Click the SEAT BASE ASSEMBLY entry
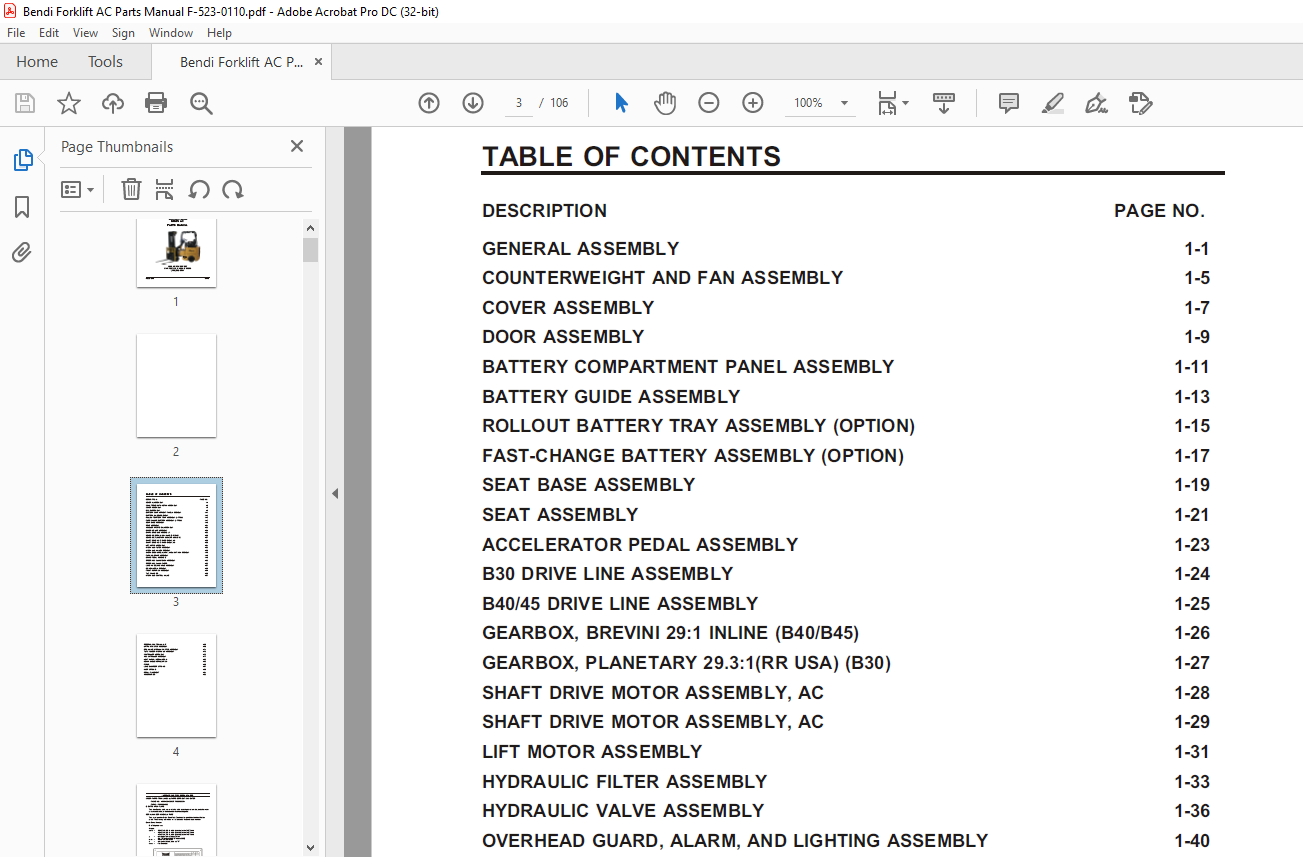The height and width of the screenshot is (857, 1303). coord(588,485)
